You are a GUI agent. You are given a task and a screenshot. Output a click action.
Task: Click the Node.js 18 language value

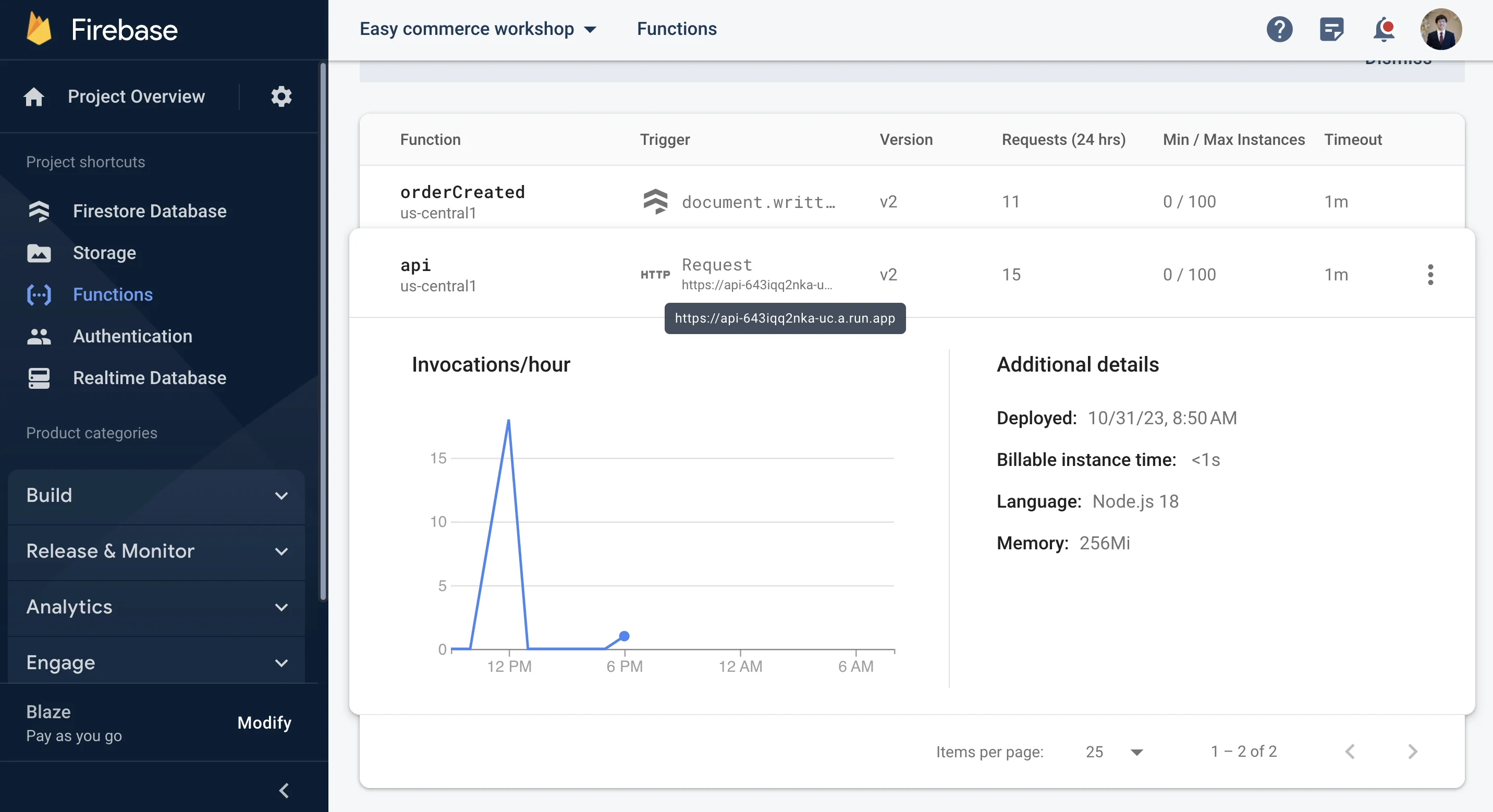[x=1135, y=501]
